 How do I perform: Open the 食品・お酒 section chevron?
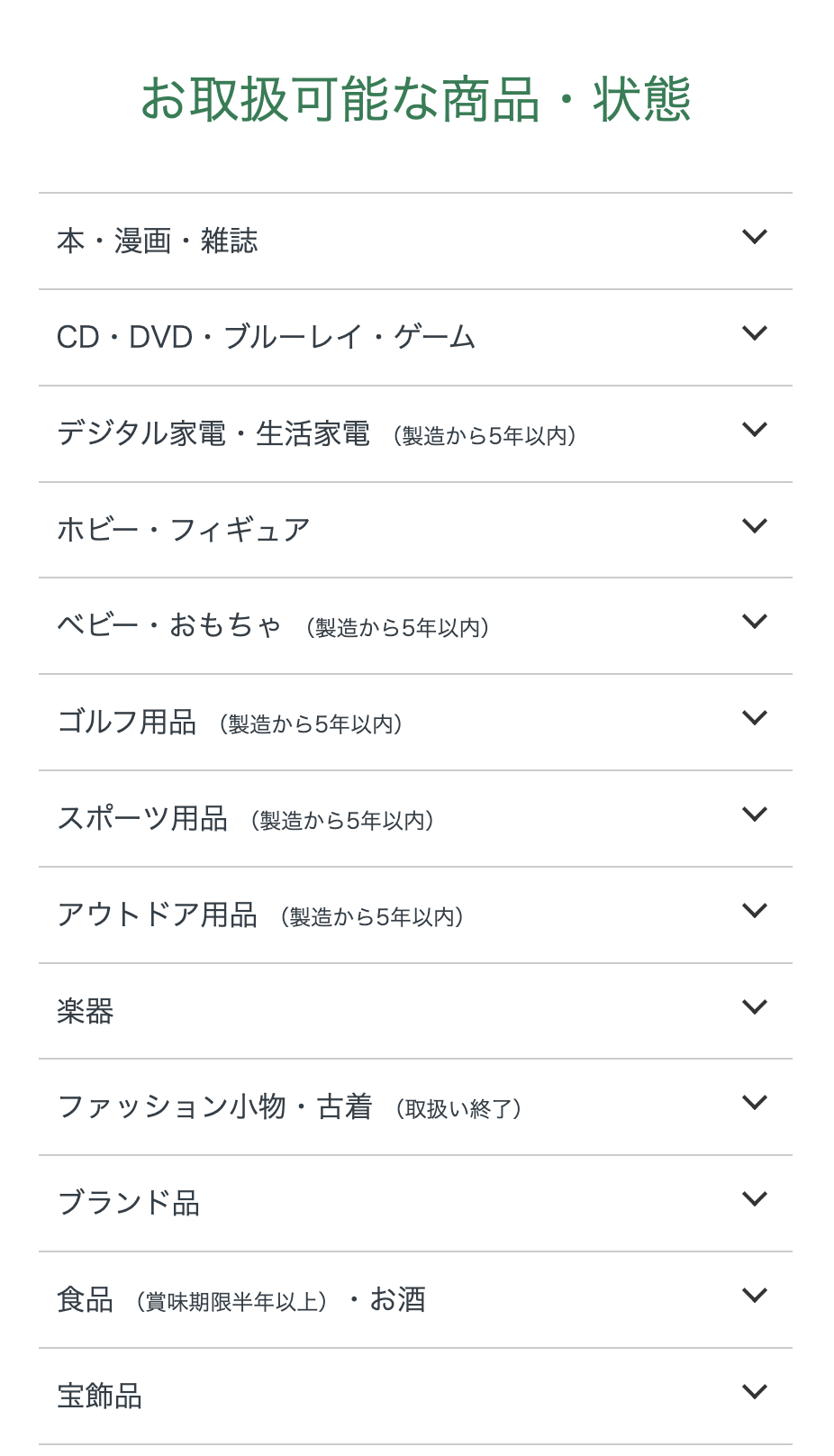[x=754, y=1296]
